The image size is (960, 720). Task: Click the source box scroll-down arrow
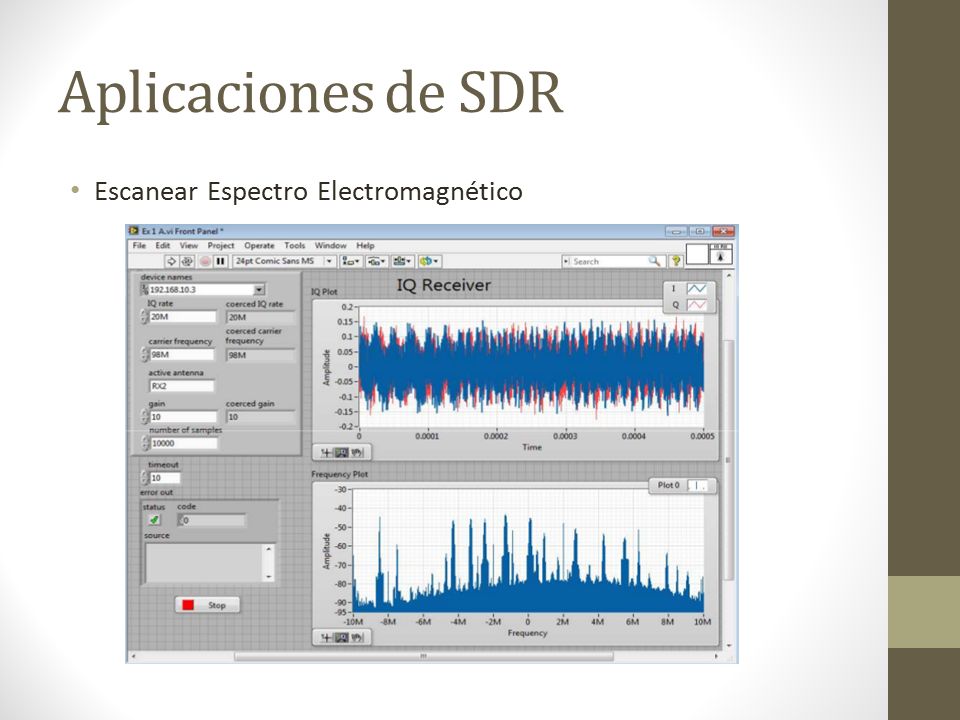(269, 577)
